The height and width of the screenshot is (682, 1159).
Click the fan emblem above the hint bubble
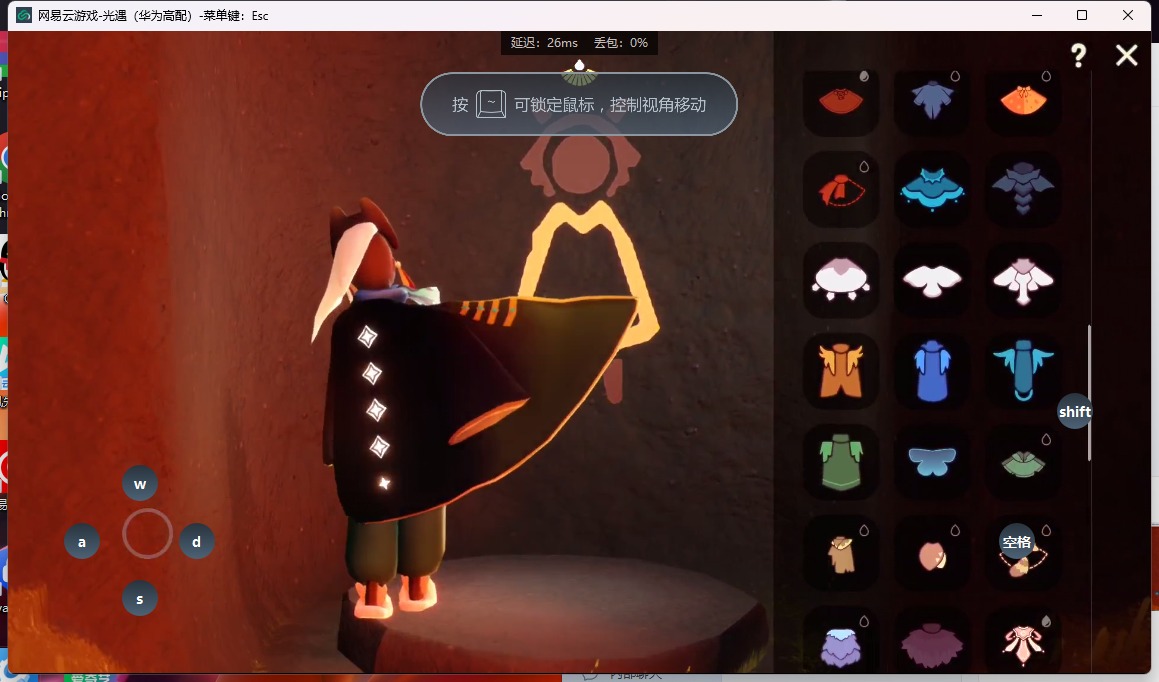coord(580,74)
